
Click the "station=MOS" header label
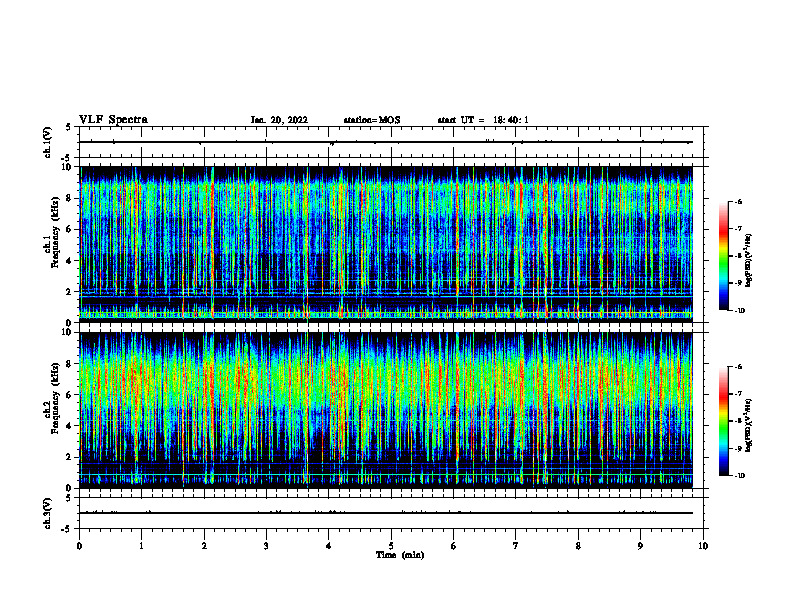click(372, 120)
